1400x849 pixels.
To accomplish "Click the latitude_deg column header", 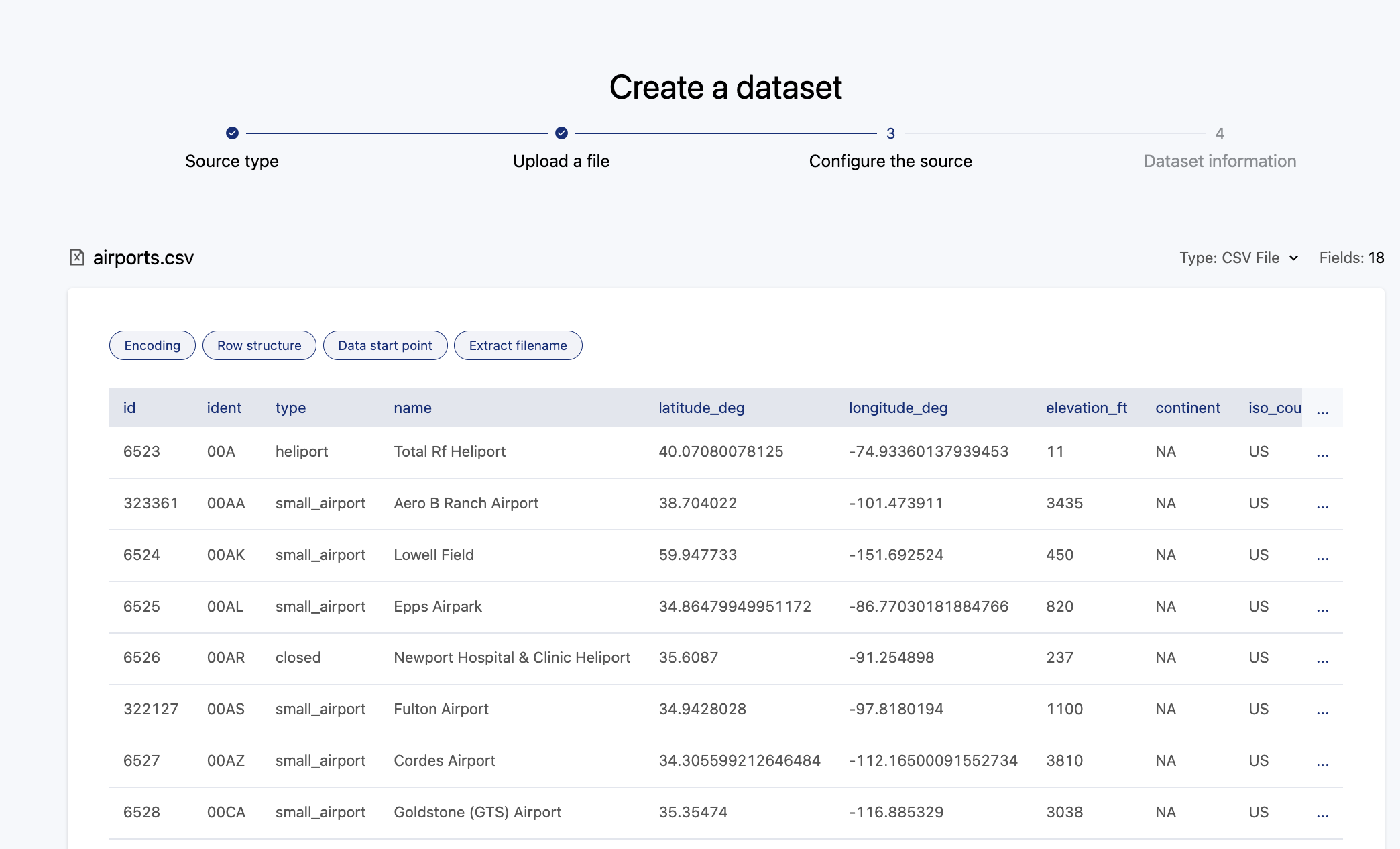I will point(701,408).
